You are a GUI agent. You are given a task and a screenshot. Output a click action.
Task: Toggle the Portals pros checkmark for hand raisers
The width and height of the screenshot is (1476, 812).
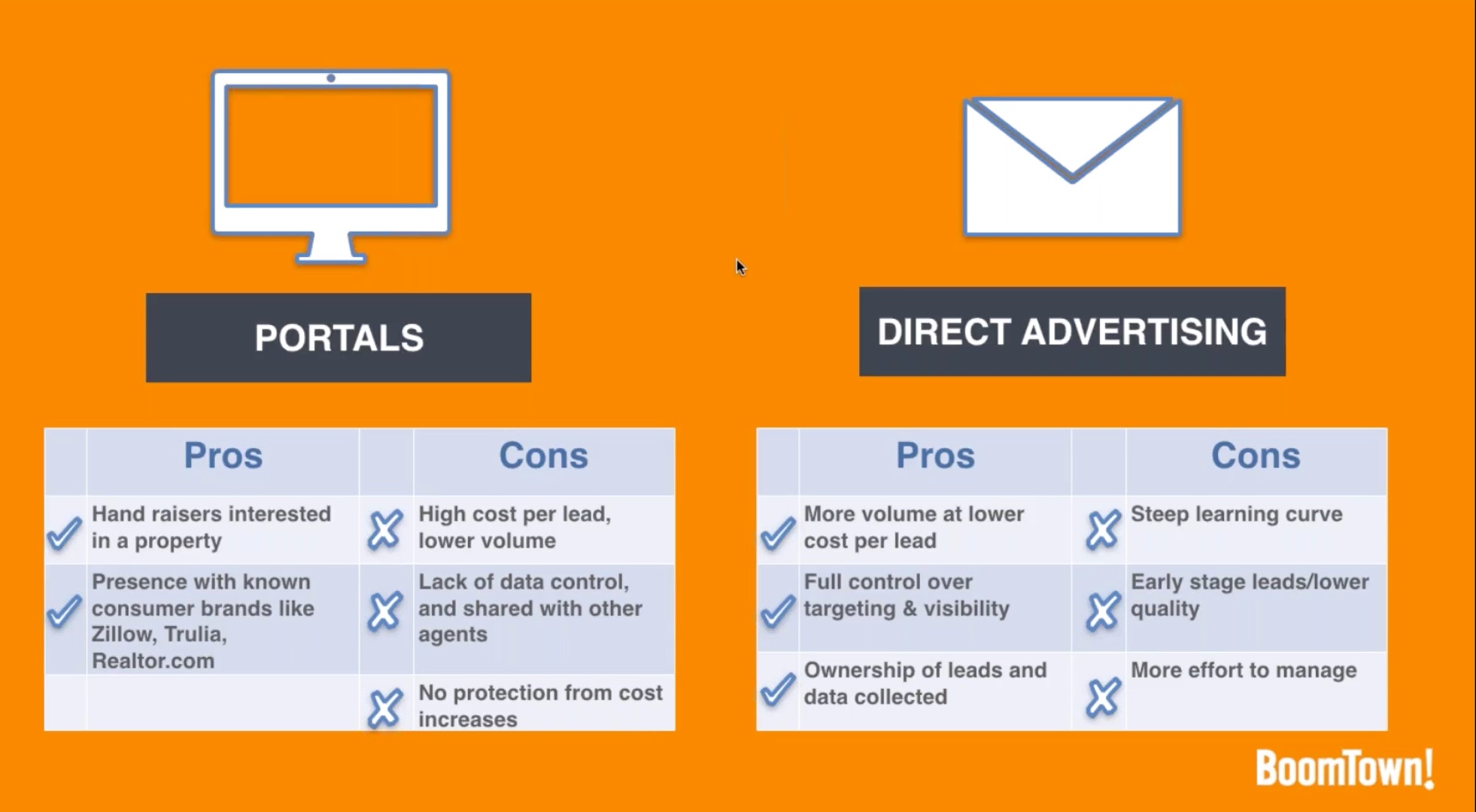tap(63, 528)
